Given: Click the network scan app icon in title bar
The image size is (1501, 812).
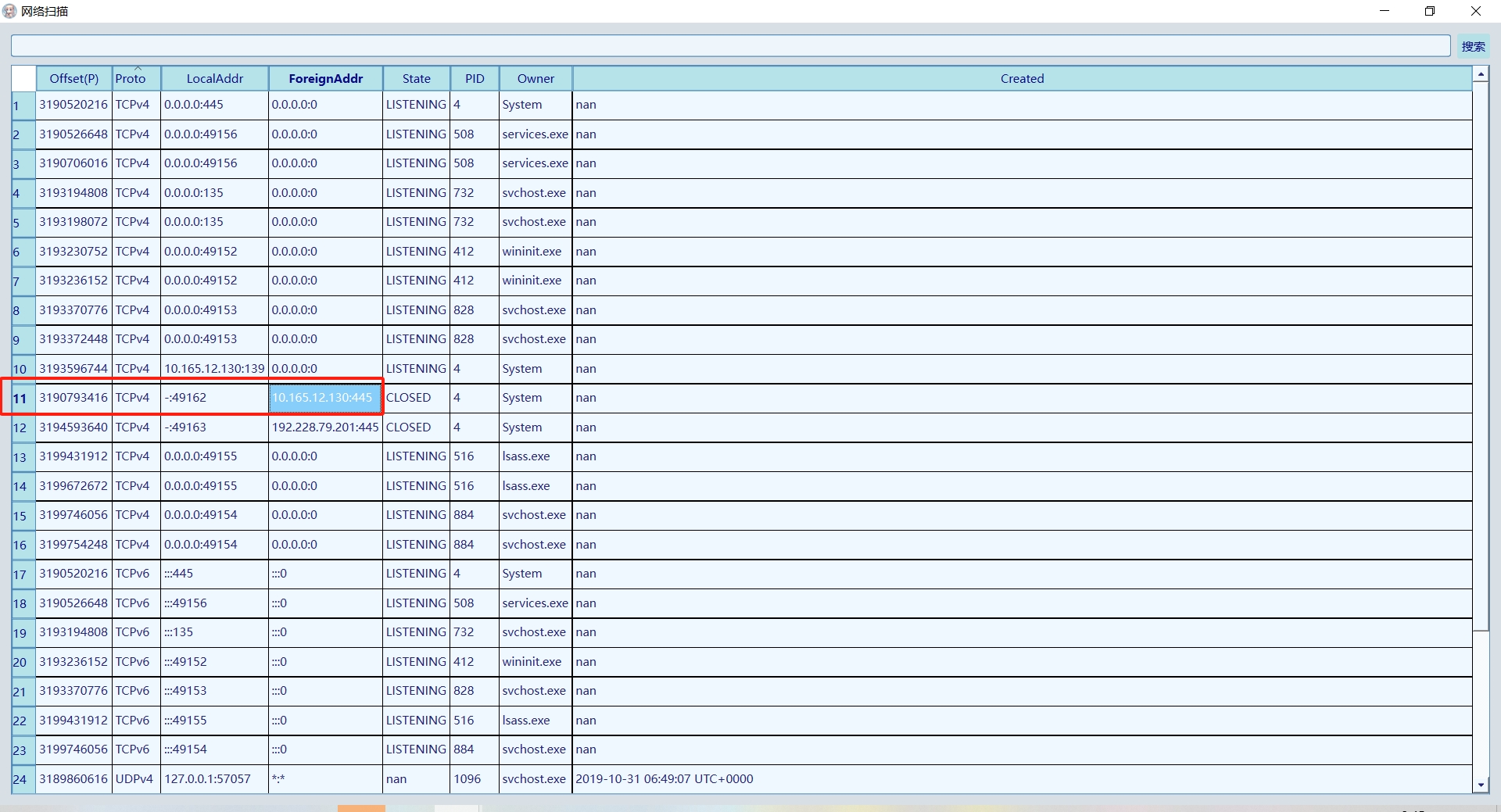Looking at the screenshot, I should coord(9,11).
